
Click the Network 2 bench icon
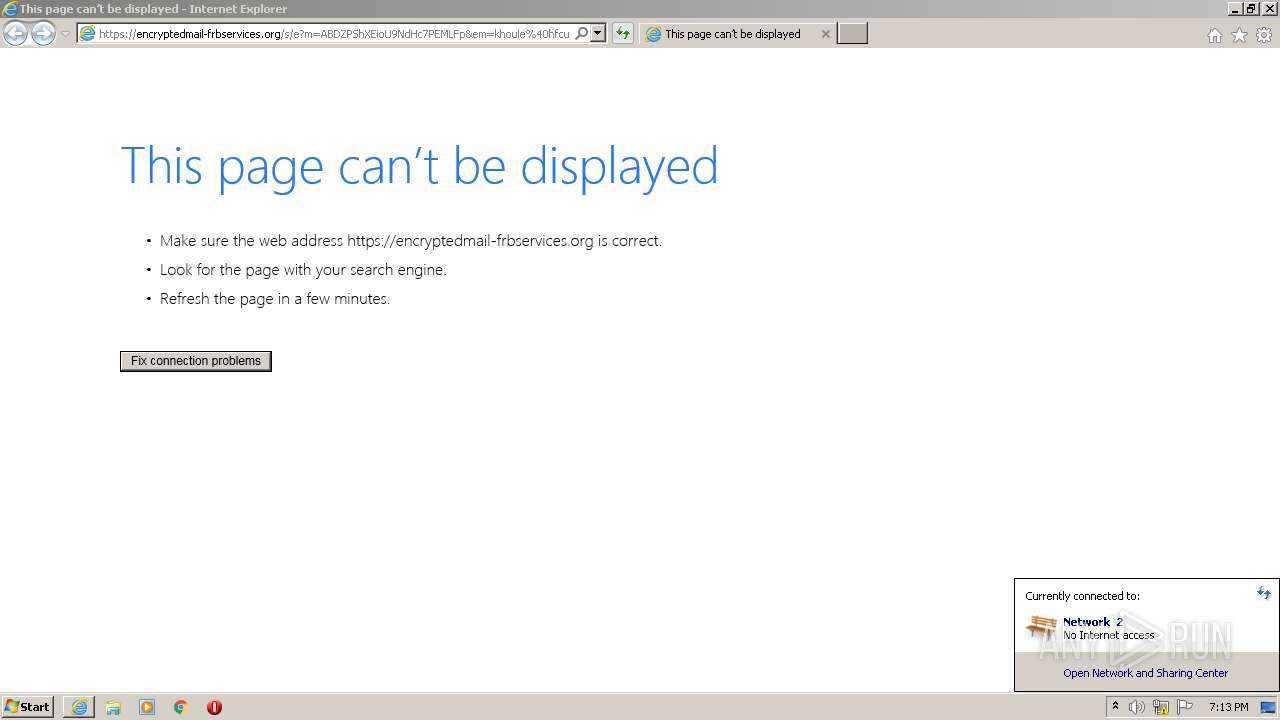pyautogui.click(x=1041, y=627)
